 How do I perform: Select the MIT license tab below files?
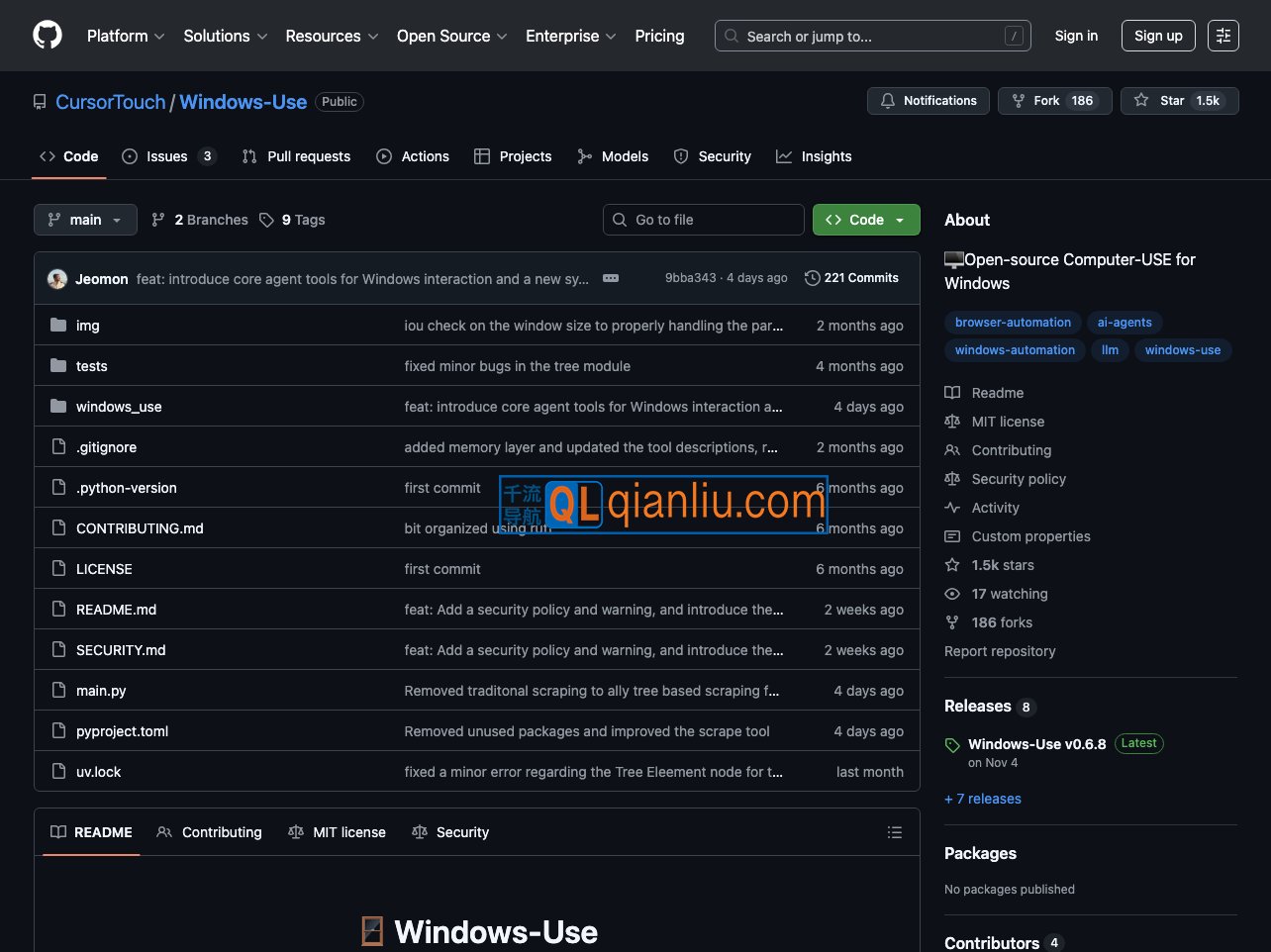pos(338,832)
